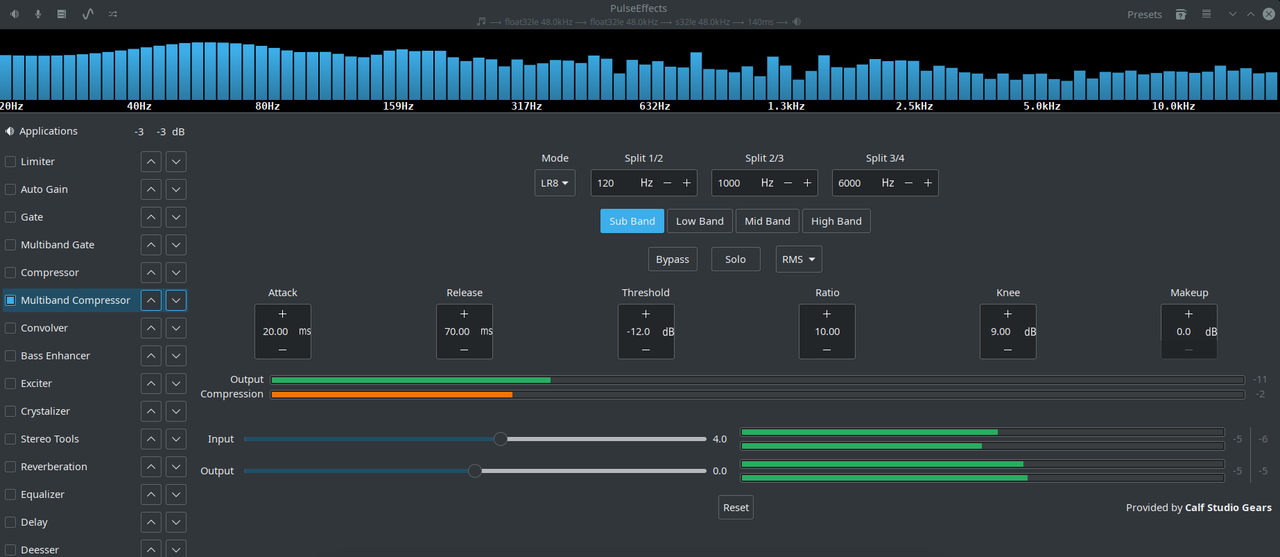Click the Reset button
The image size is (1280, 557).
736,507
